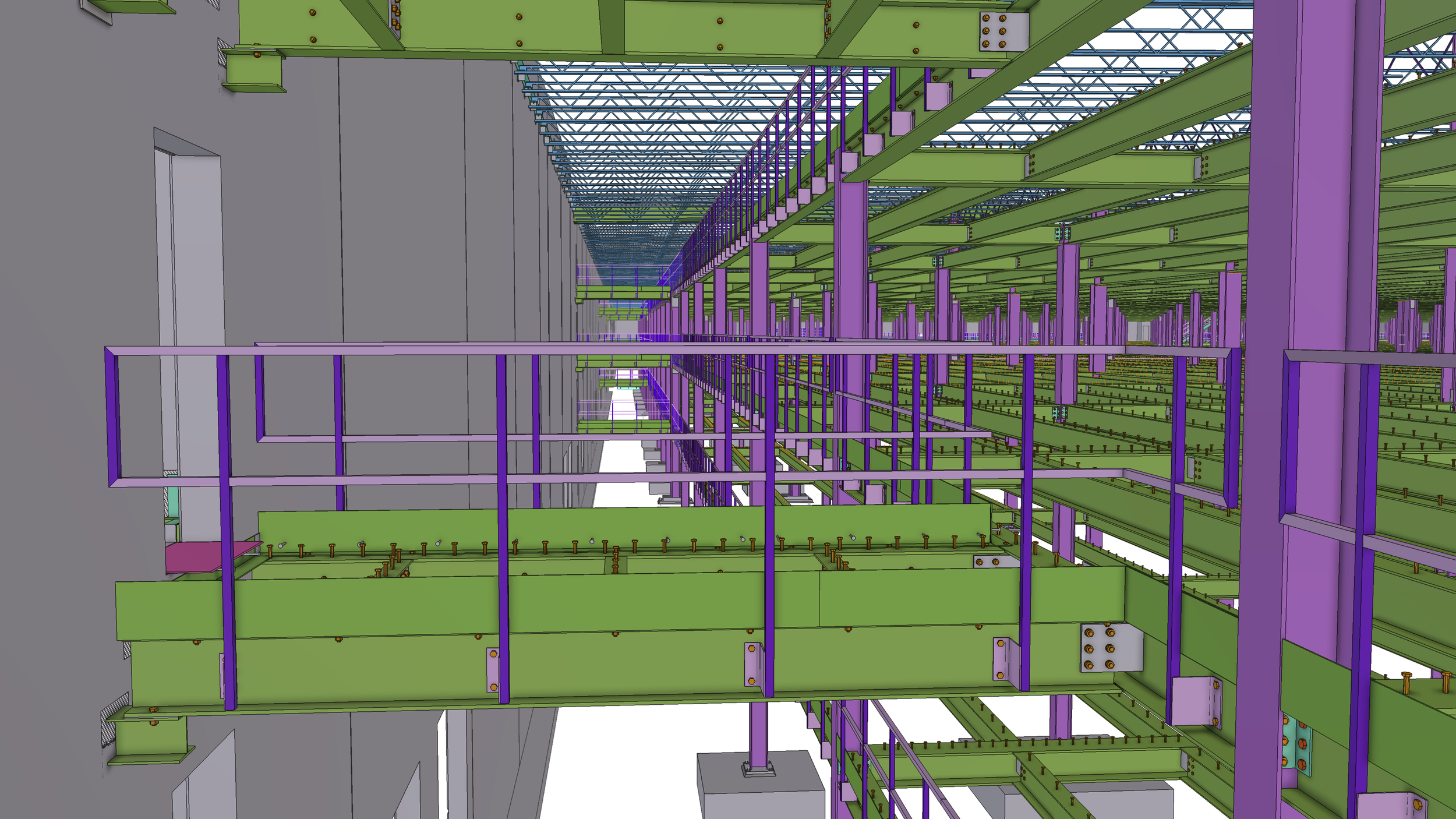1456x819 pixels.
Task: Select the concrete footing under the bottom purple column
Action: point(760,785)
